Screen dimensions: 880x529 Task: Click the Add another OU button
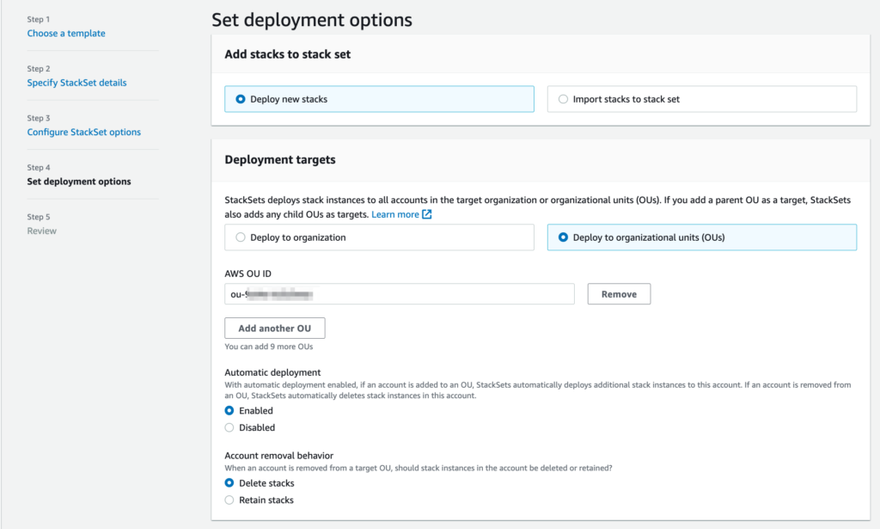click(x=275, y=328)
